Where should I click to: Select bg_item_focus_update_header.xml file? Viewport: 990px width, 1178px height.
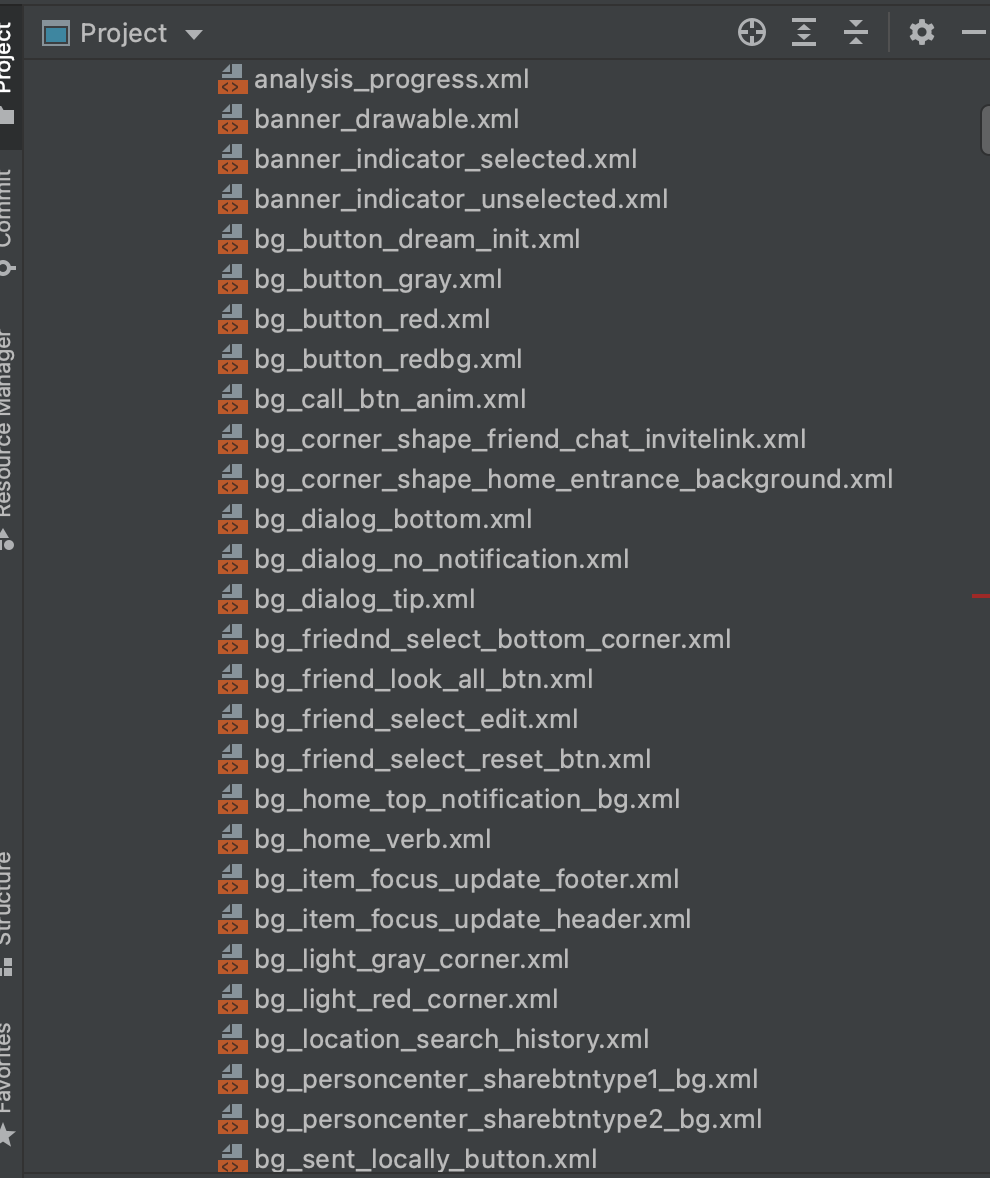tap(472, 919)
